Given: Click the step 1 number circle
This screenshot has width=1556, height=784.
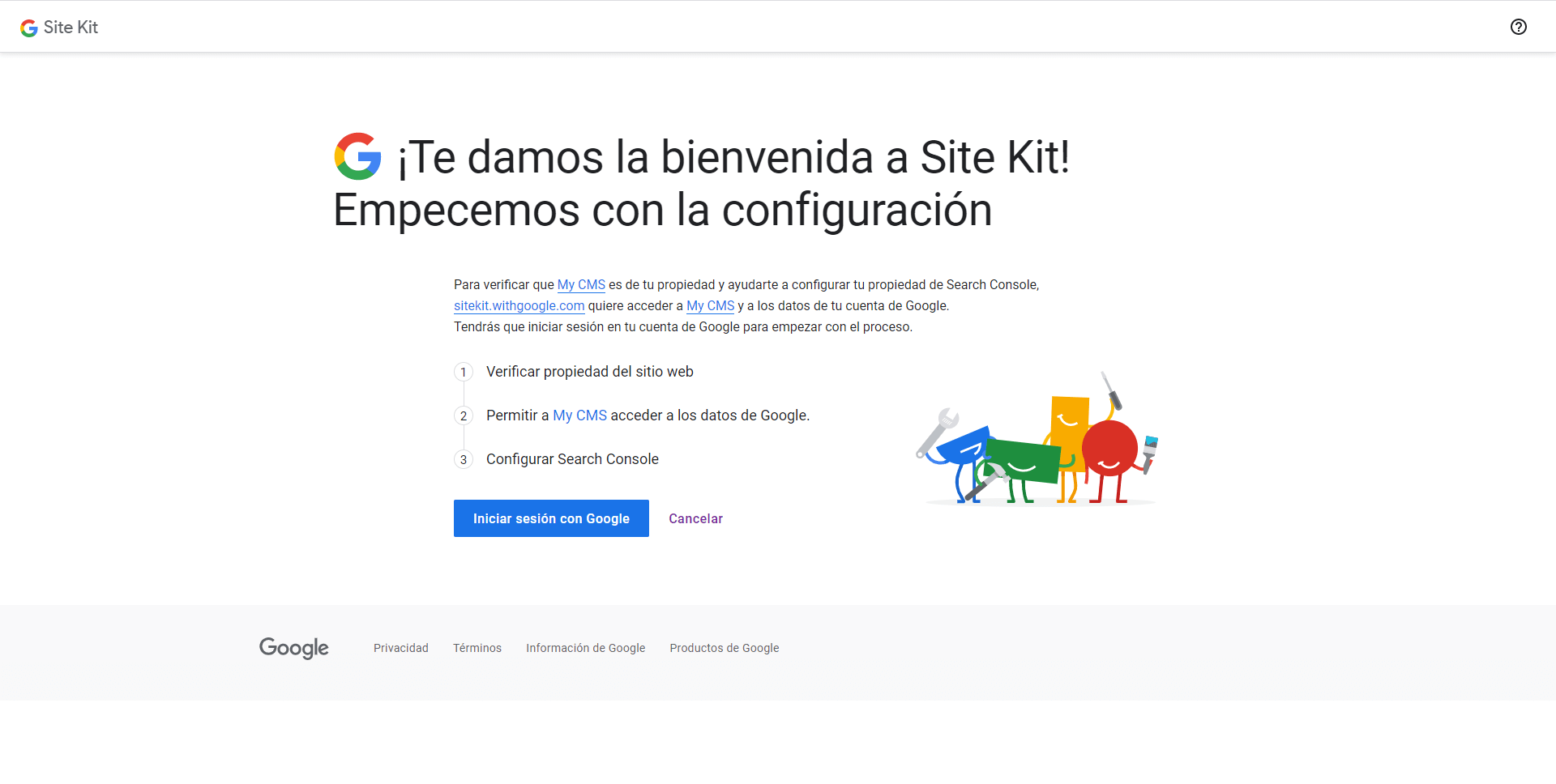Looking at the screenshot, I should point(464,372).
